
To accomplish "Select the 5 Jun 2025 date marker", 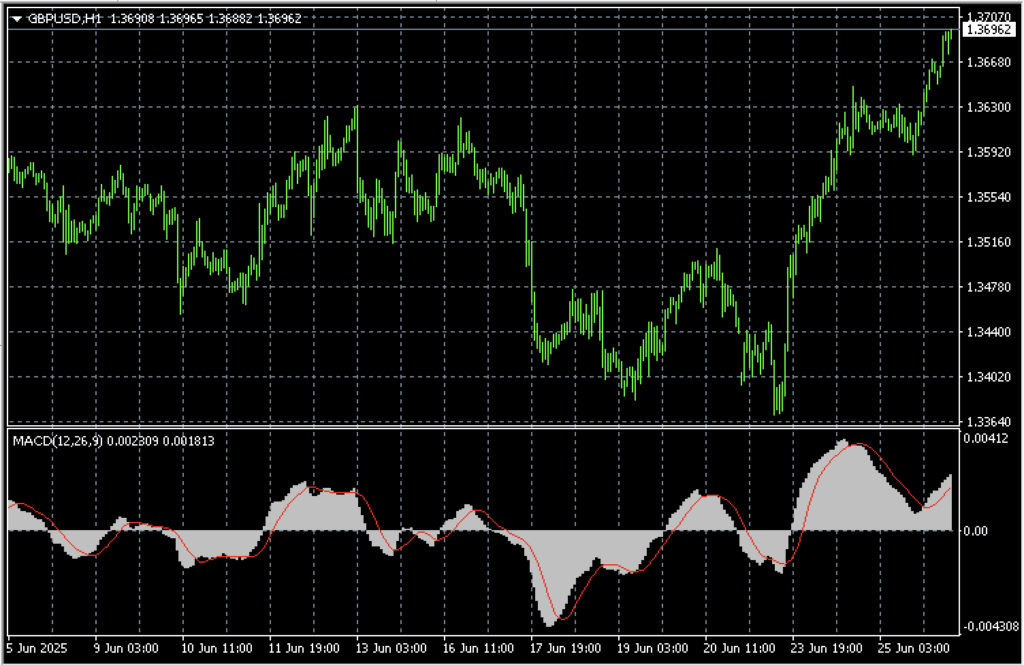I will 35,646.
